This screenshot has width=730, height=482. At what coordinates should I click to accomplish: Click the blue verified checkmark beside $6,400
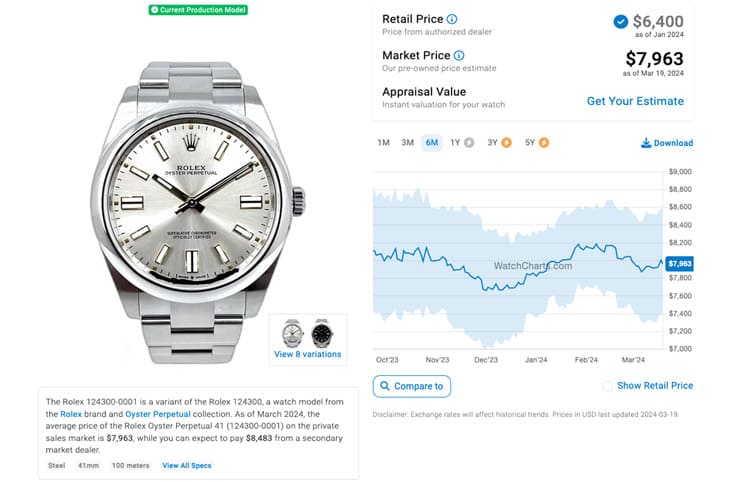(x=621, y=21)
